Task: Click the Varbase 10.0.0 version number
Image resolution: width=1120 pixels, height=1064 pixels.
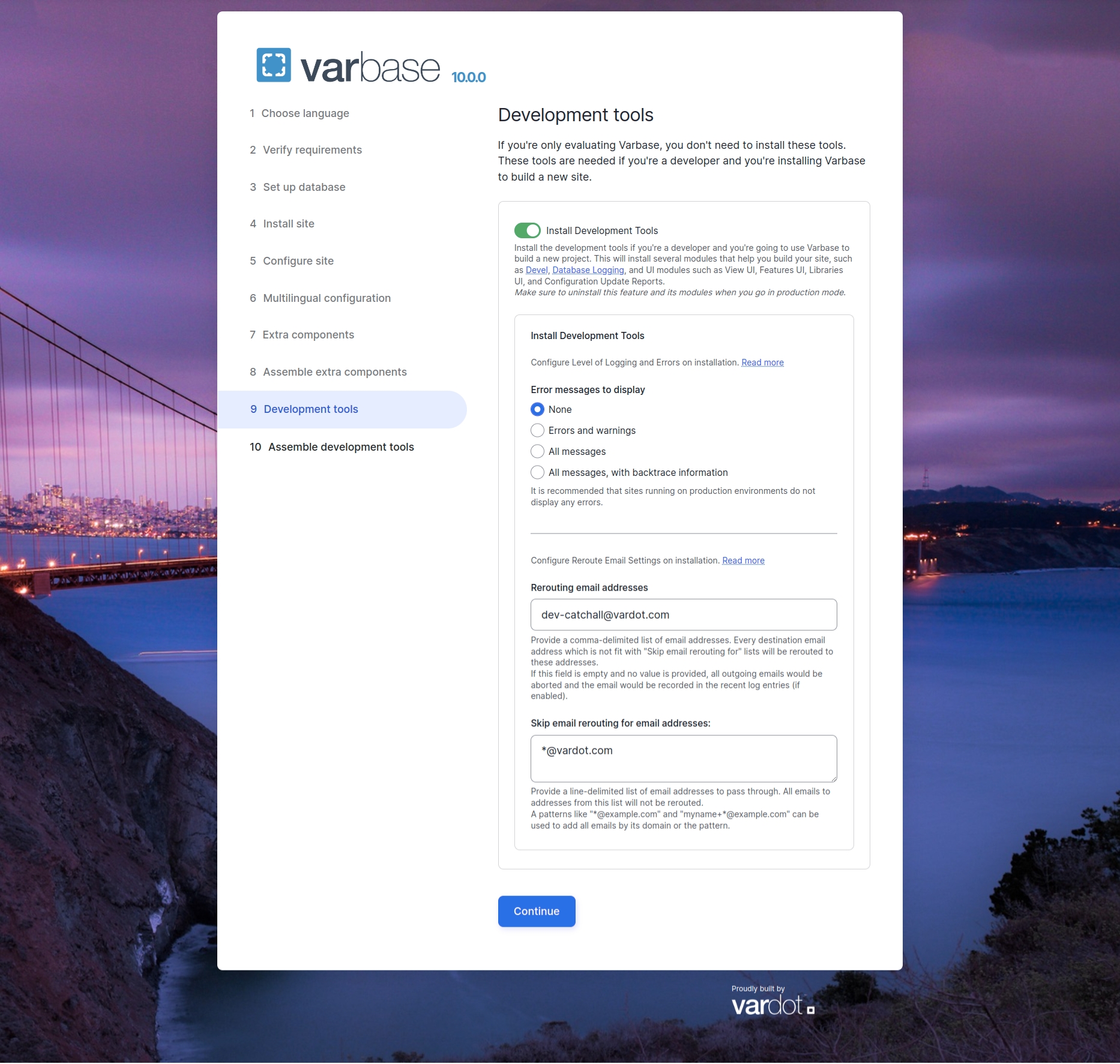Action: coord(468,77)
